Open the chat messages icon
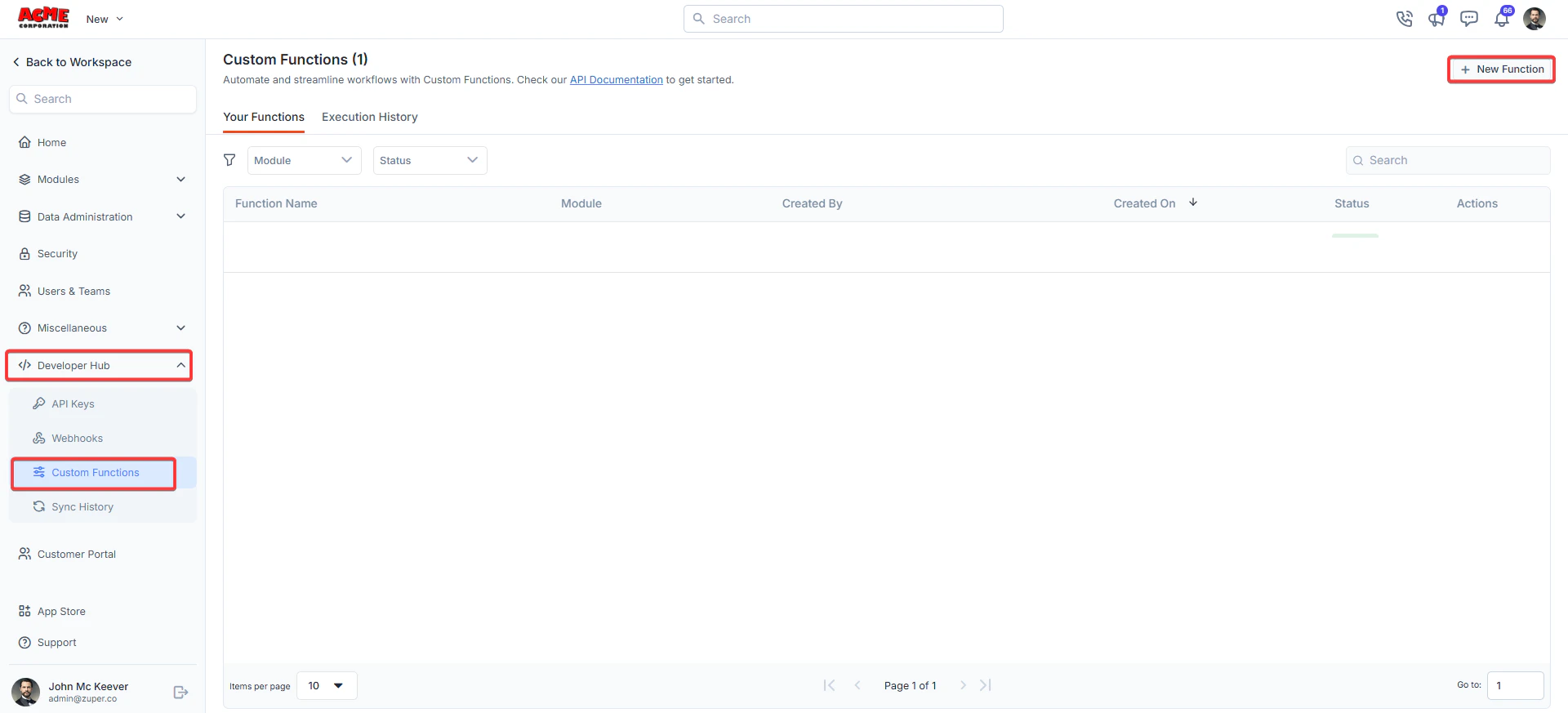1568x713 pixels. 1469,19
